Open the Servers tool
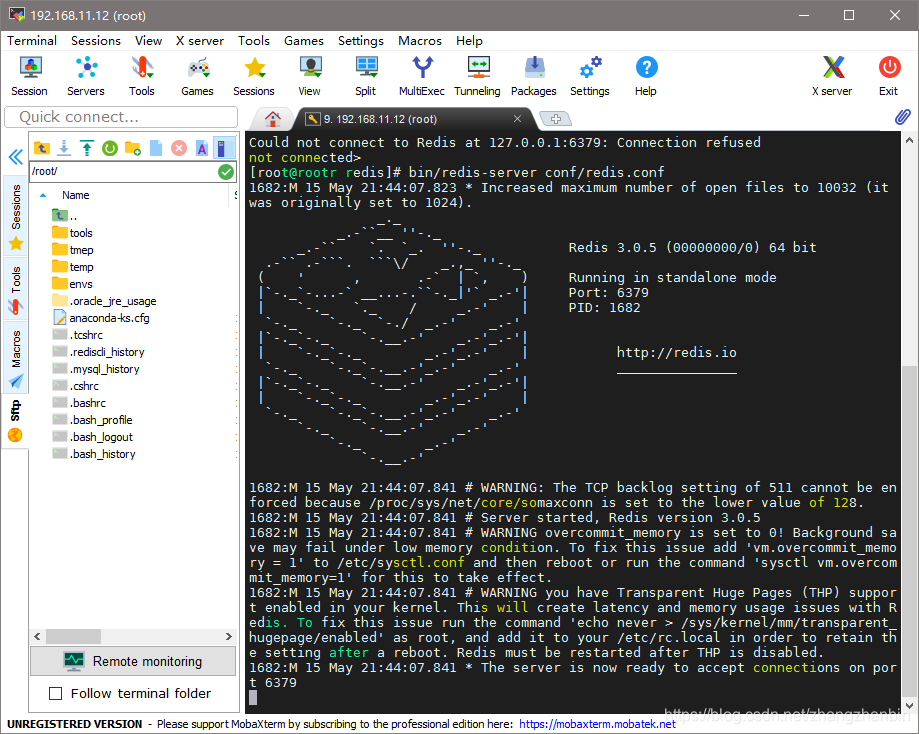919x734 pixels. click(x=86, y=76)
